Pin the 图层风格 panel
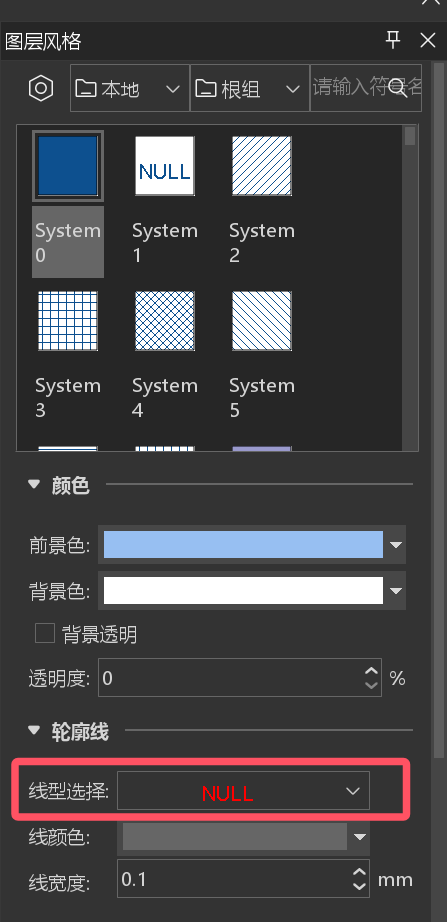The image size is (447, 922). 393,40
